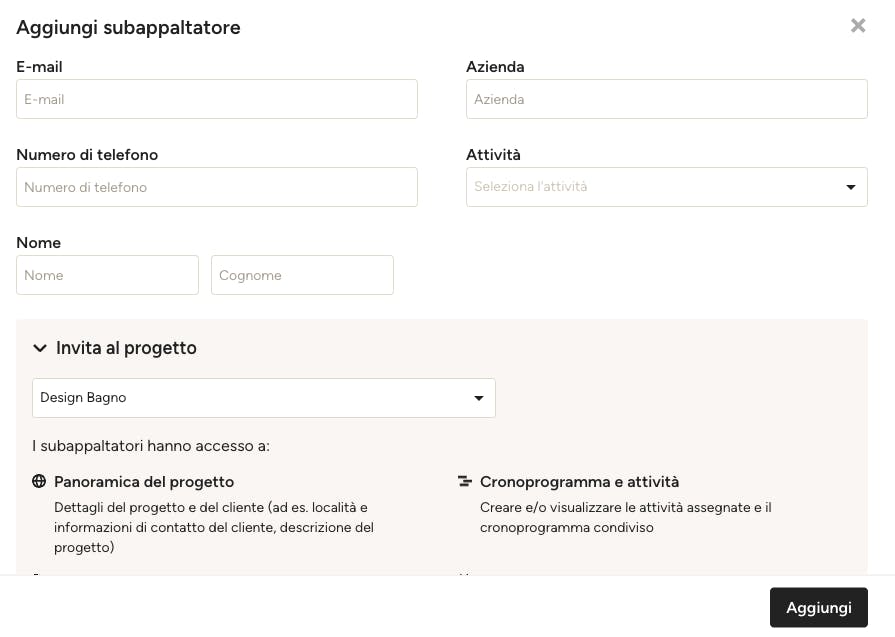
Task: Collapse the Invita al progetto chevron
Action: point(39,348)
